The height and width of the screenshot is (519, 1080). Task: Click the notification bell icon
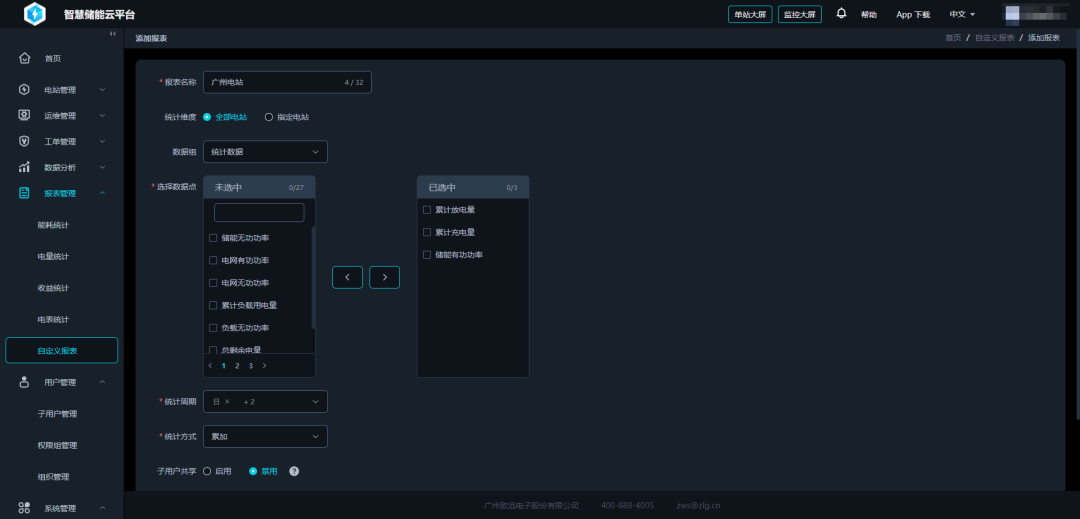point(841,13)
